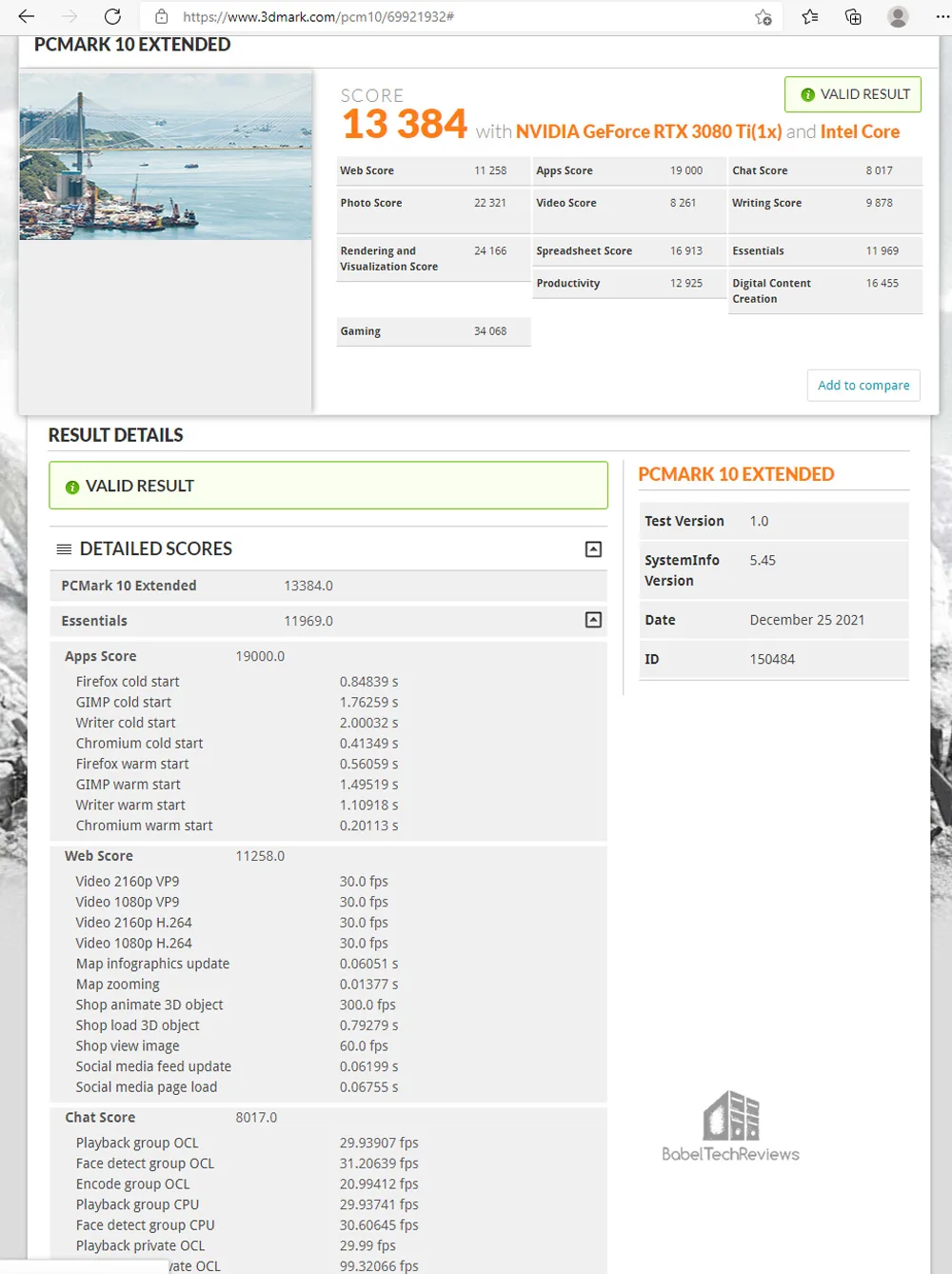Select the SystemInfo Version value 5.45
Viewport: 952px width, 1274px height.
pyautogui.click(x=763, y=560)
